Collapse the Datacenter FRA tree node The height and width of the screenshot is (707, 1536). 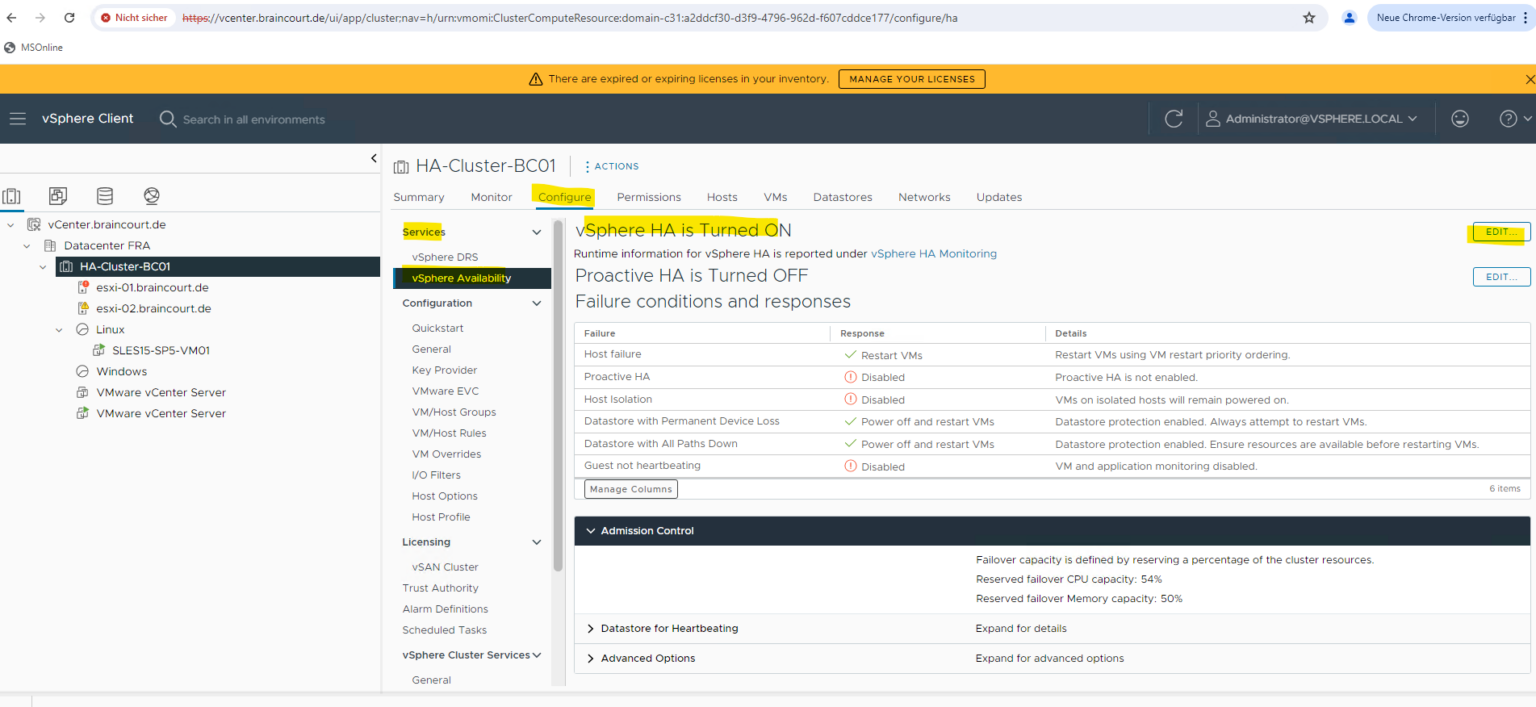[x=27, y=246]
